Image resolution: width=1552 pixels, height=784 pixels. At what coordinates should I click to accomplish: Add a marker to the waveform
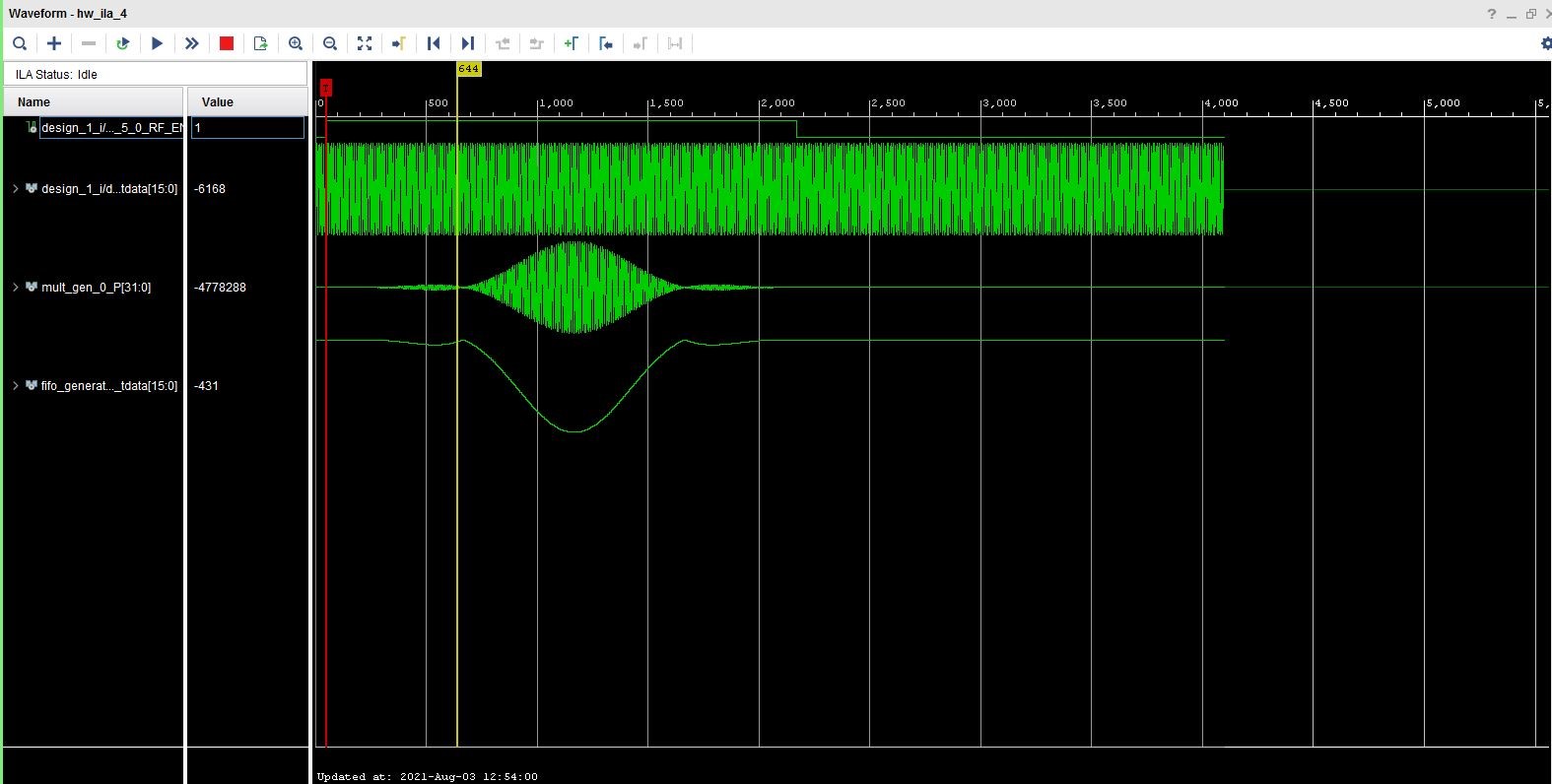click(x=572, y=43)
